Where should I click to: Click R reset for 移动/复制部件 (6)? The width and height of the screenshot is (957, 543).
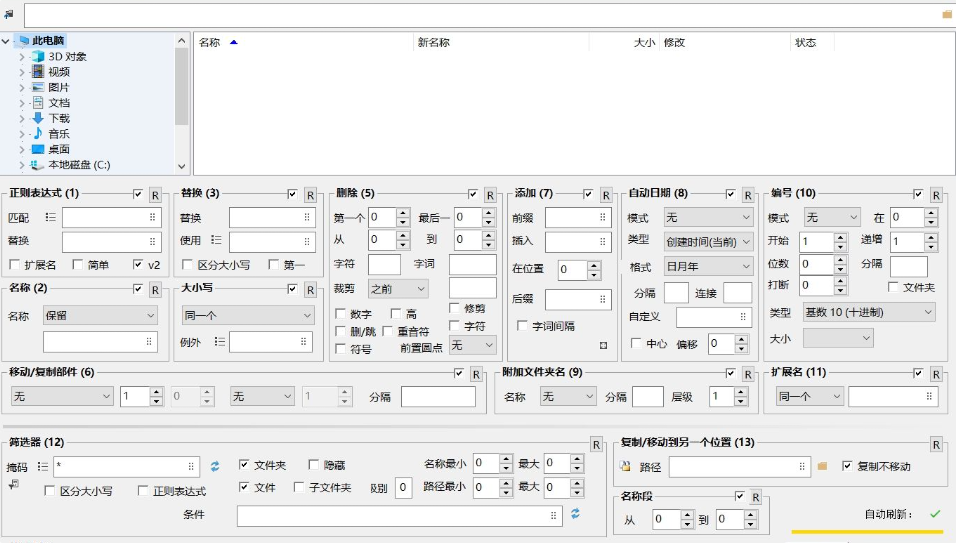tap(476, 375)
